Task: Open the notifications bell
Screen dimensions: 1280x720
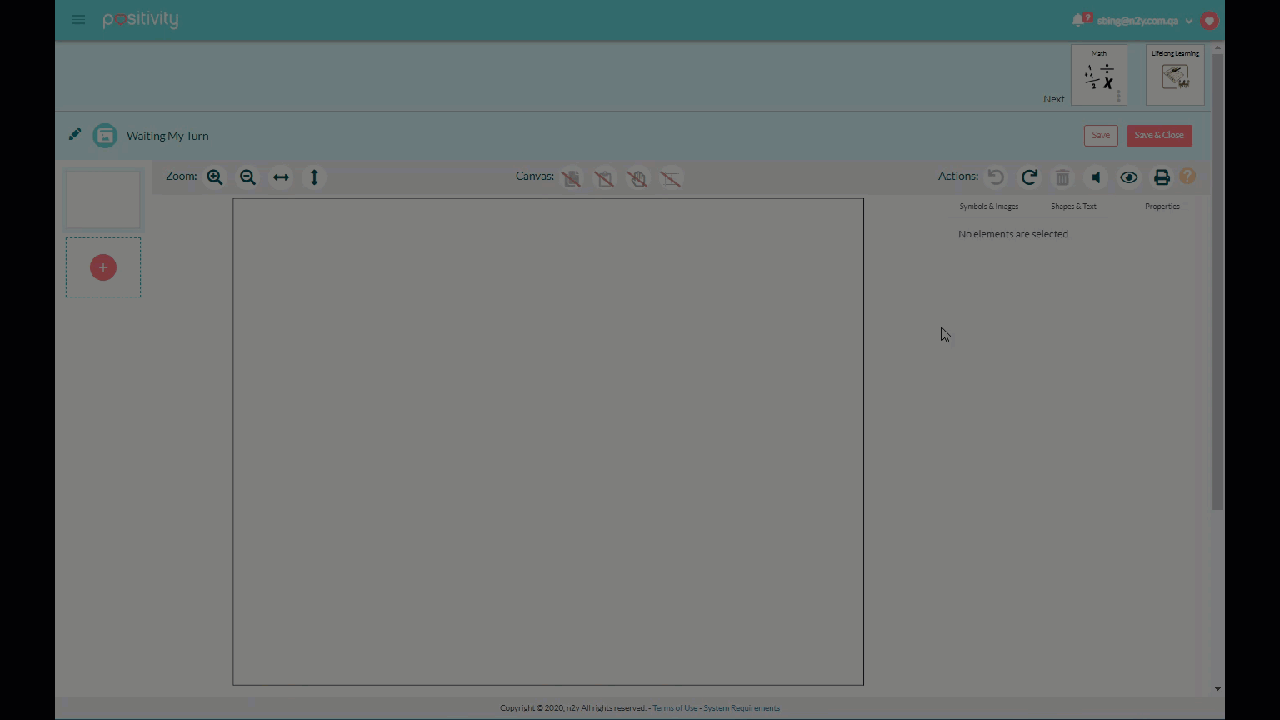Action: click(x=1078, y=20)
